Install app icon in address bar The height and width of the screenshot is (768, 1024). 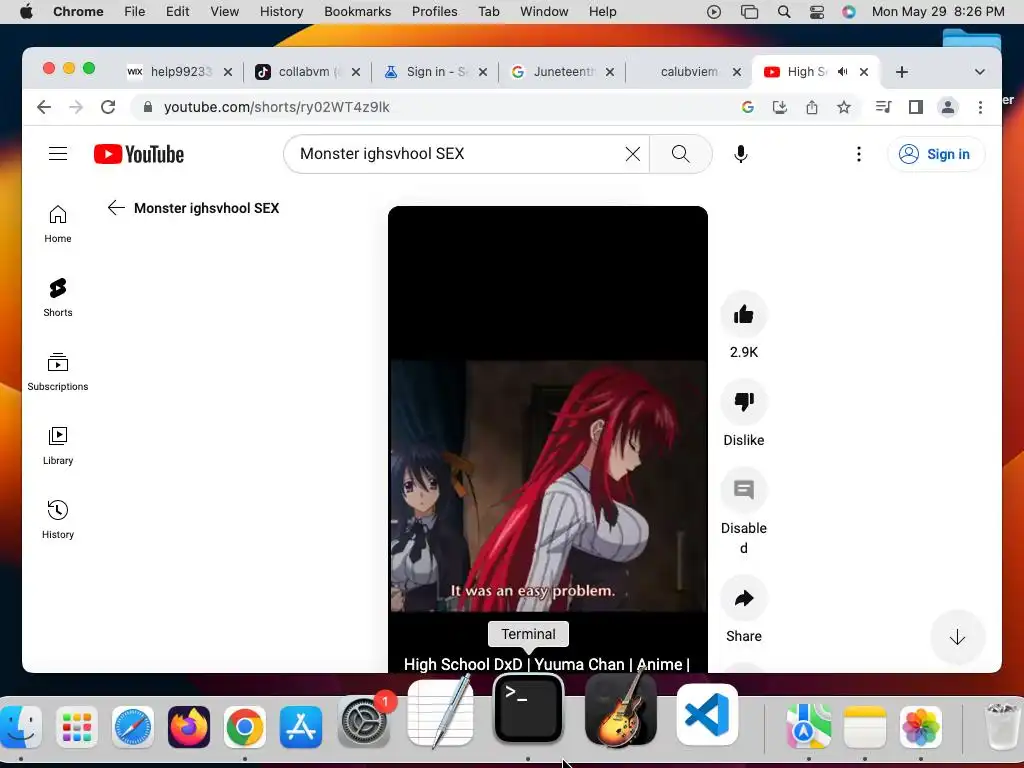pyautogui.click(x=780, y=107)
